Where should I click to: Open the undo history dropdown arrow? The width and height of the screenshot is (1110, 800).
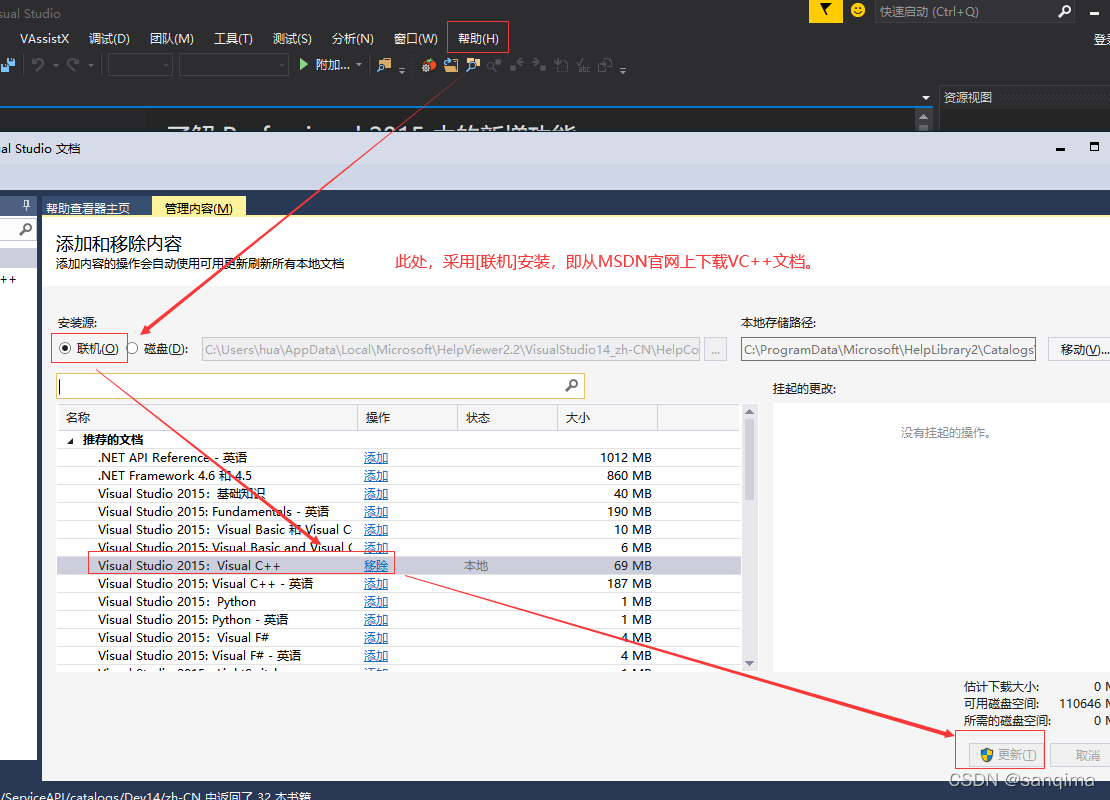56,65
